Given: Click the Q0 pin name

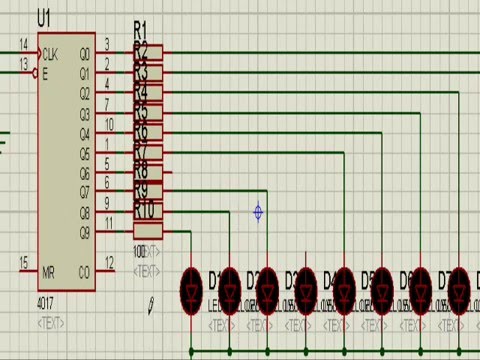Looking at the screenshot, I should 84,54.
